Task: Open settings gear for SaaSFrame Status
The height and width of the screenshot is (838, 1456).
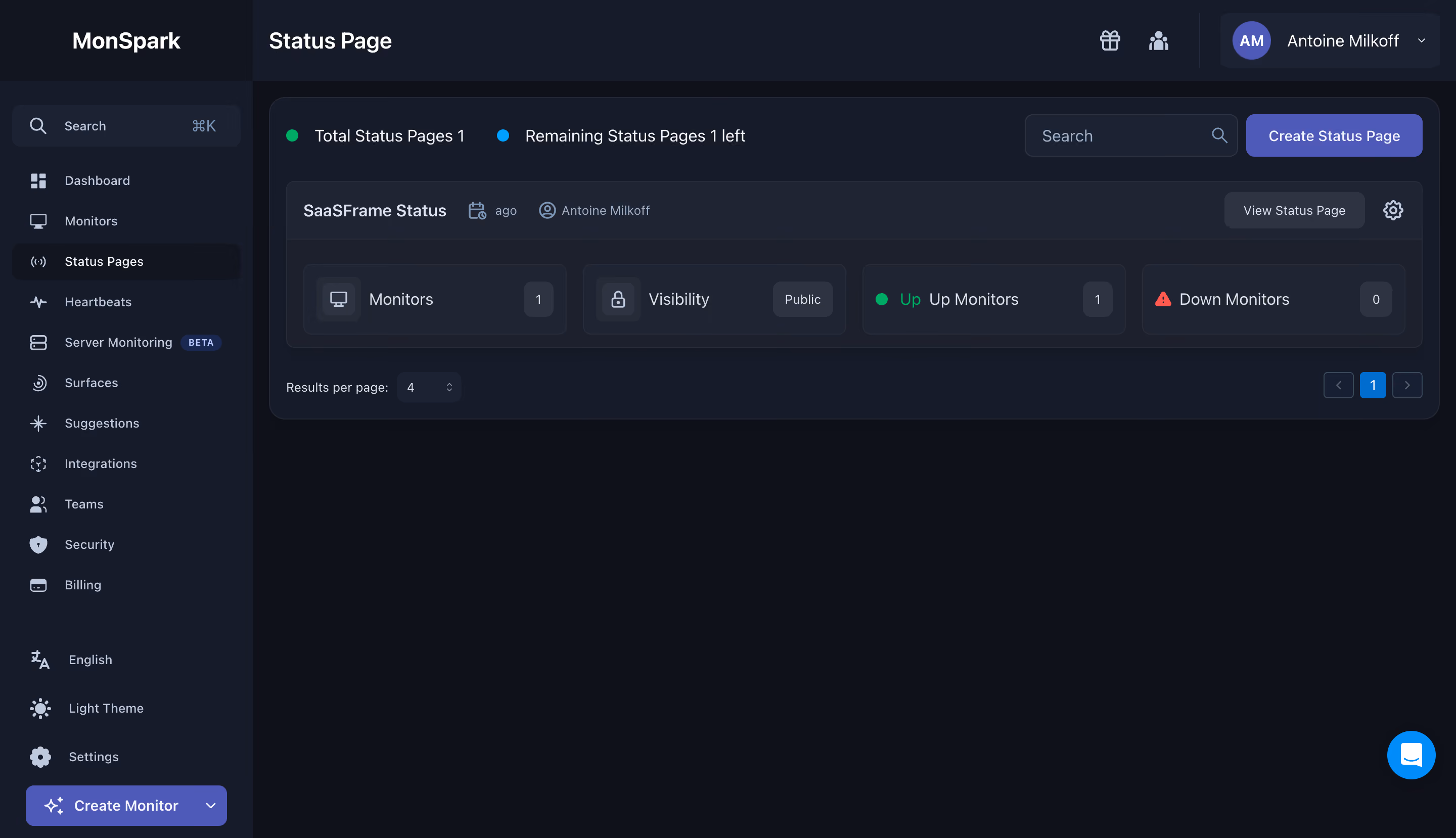Action: 1393,210
